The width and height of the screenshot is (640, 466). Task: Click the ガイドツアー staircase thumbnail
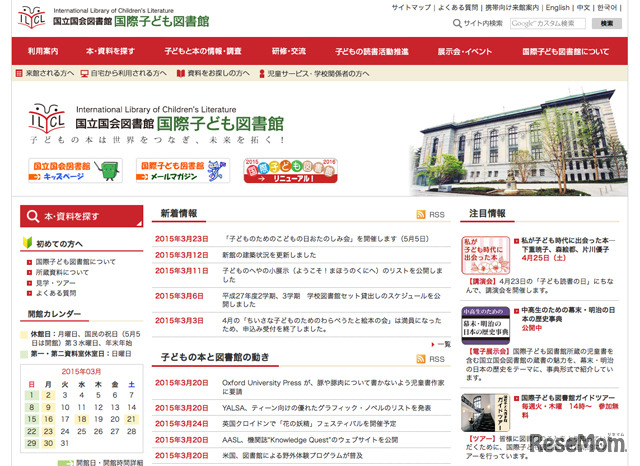pos(486,413)
